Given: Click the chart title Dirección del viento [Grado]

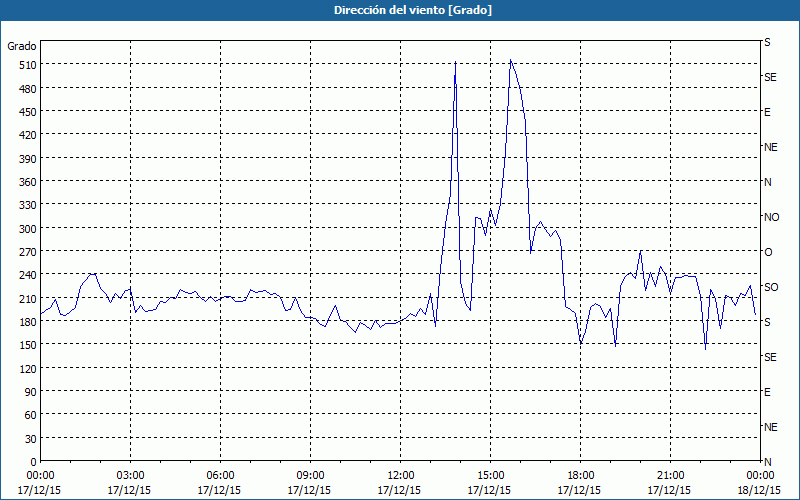Looking at the screenshot, I should [x=413, y=10].
